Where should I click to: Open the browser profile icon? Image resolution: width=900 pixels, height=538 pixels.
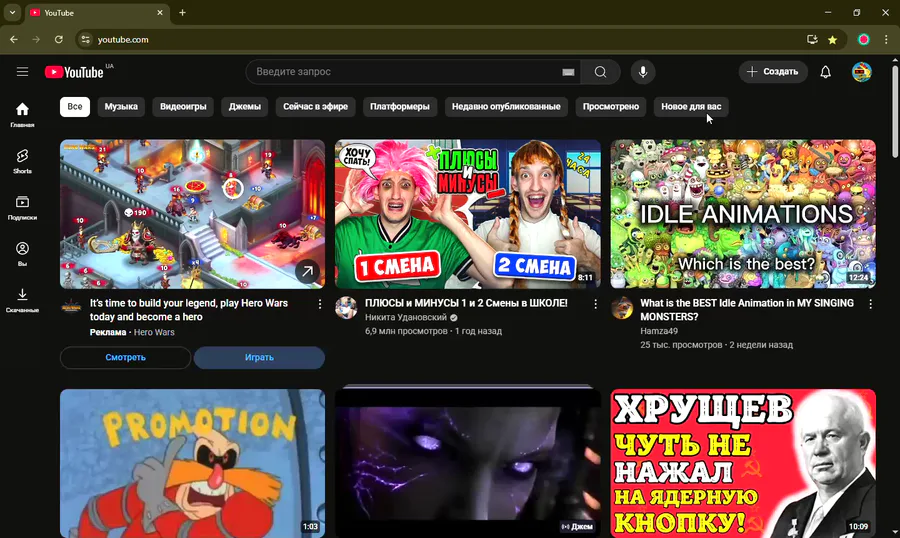coord(863,40)
